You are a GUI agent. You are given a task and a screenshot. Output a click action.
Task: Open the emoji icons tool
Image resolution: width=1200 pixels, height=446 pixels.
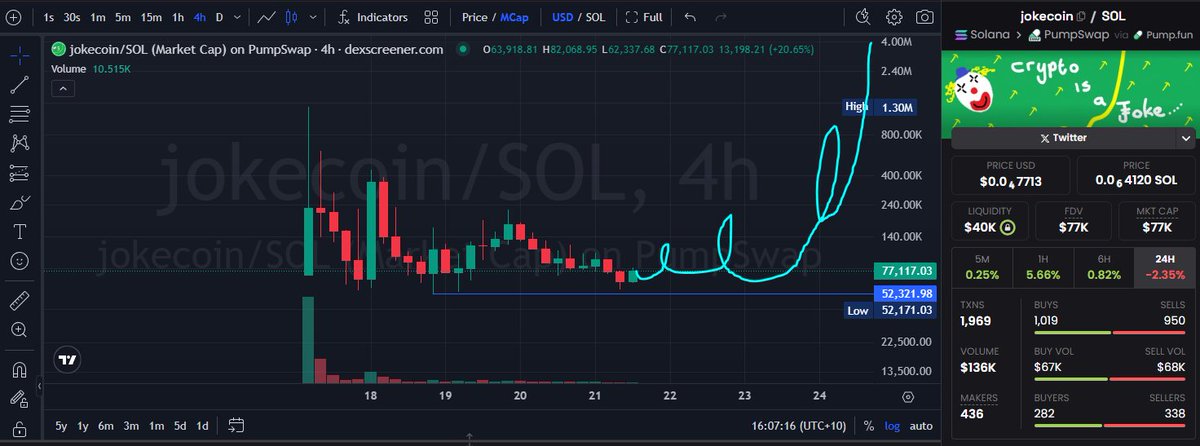tap(19, 261)
